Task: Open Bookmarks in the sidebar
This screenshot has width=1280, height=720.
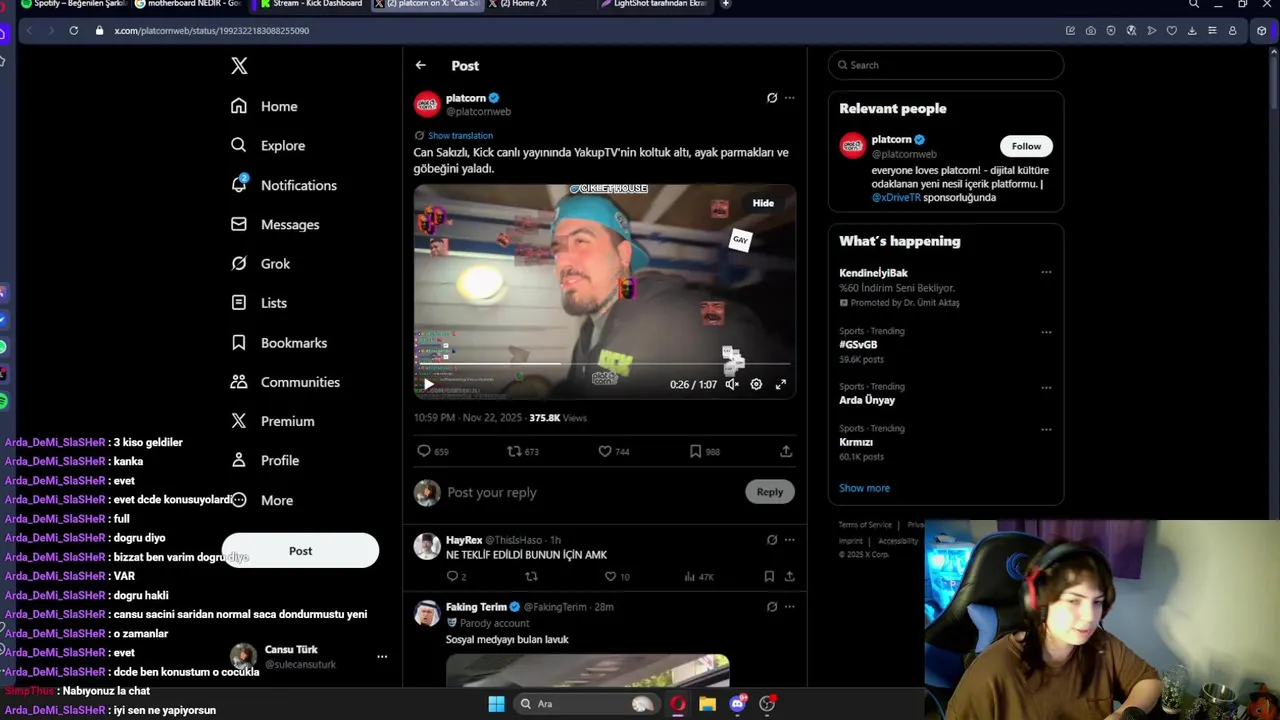Action: click(278, 343)
